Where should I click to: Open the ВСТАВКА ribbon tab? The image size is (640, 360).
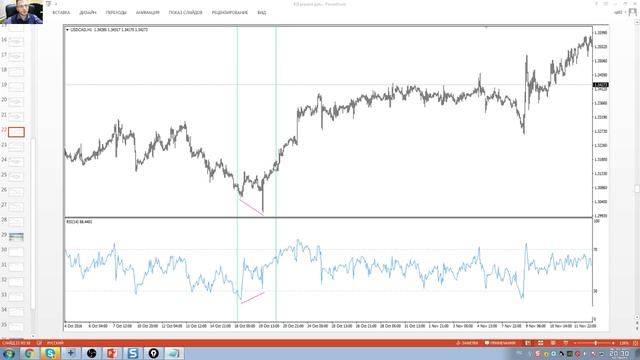[x=61, y=13]
